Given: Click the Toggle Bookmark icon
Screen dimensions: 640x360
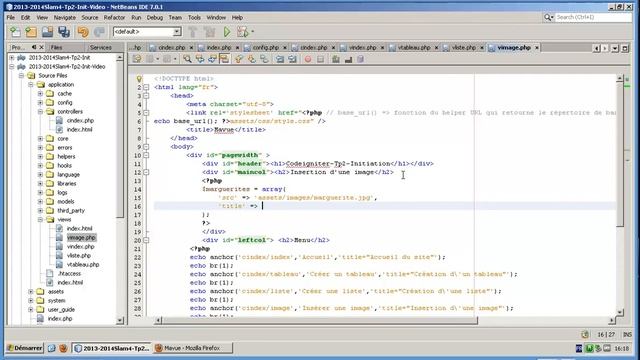Looking at the screenshot, I should pos(264,59).
